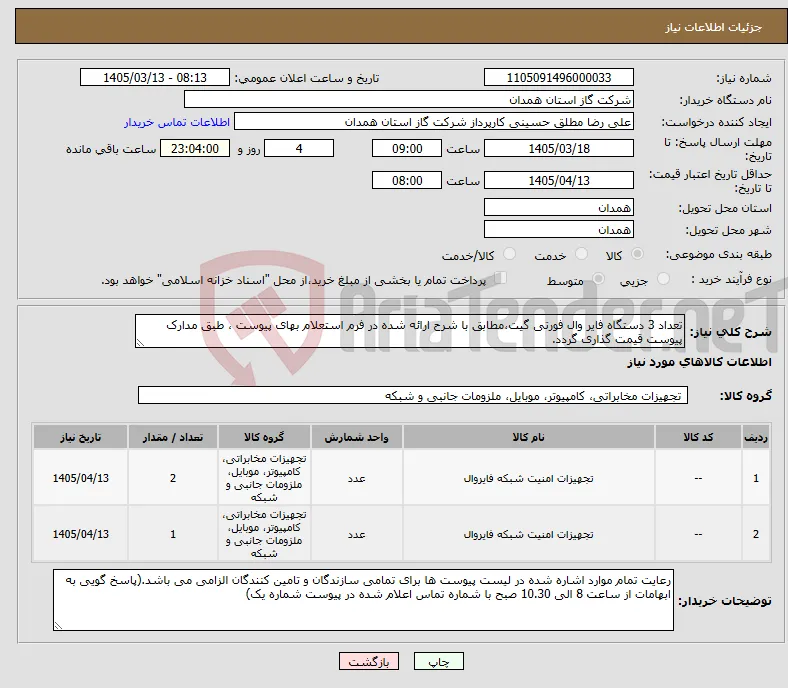788x688 pixels.
Task: Click row 1 item name تجهیزات امنیت شبکه فایروال
Action: pos(529,478)
